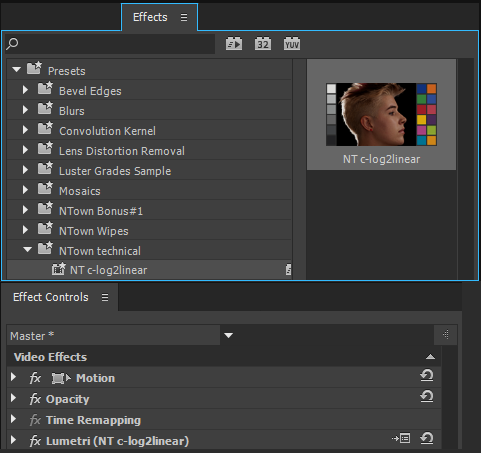Click the NT c-log2linear preview thumbnail
The height and width of the screenshot is (453, 481).
pos(381,114)
